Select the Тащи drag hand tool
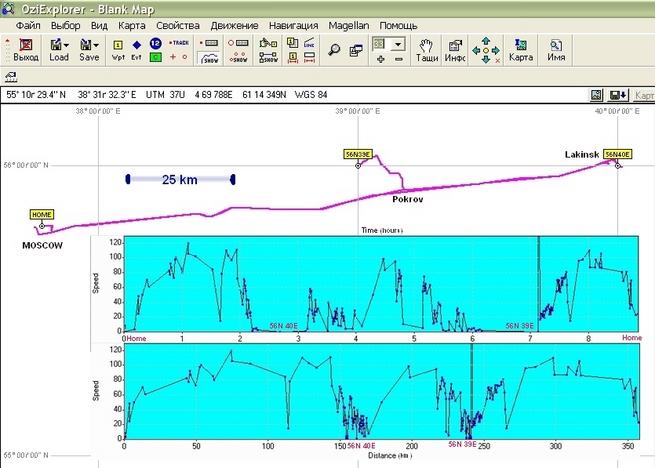Image resolution: width=655 pixels, height=468 pixels. 427,51
